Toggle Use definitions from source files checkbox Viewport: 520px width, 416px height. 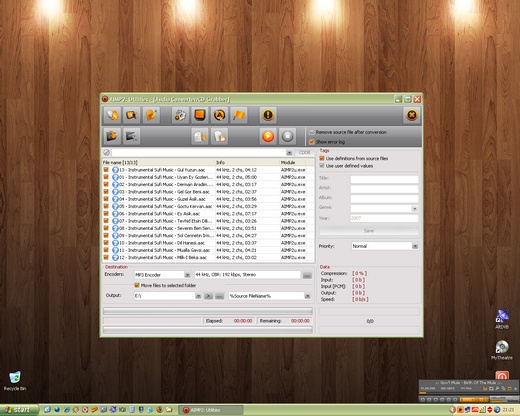[322, 158]
